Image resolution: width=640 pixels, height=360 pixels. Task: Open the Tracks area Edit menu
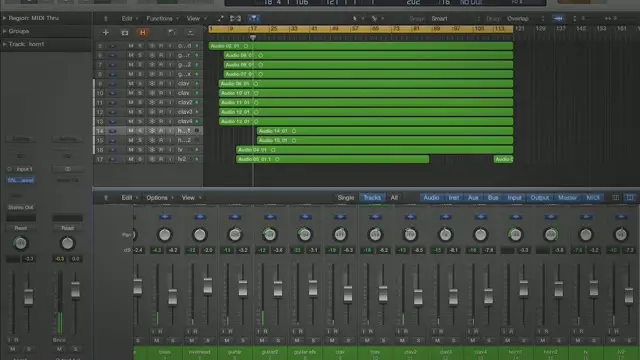[x=129, y=18]
